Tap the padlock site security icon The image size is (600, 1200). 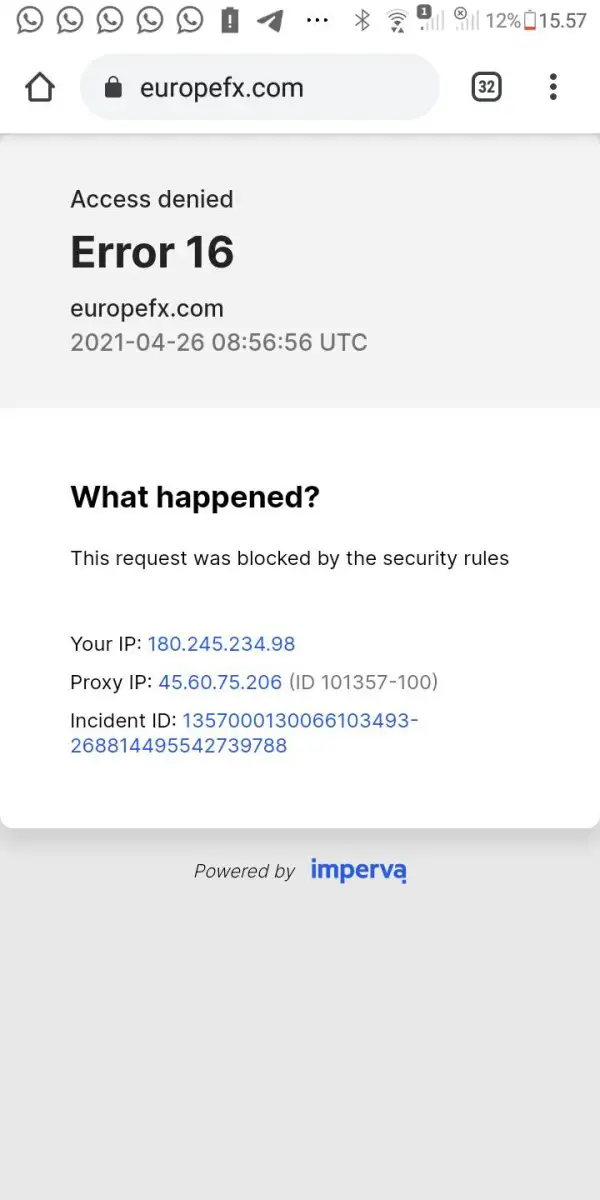pyautogui.click(x=113, y=88)
